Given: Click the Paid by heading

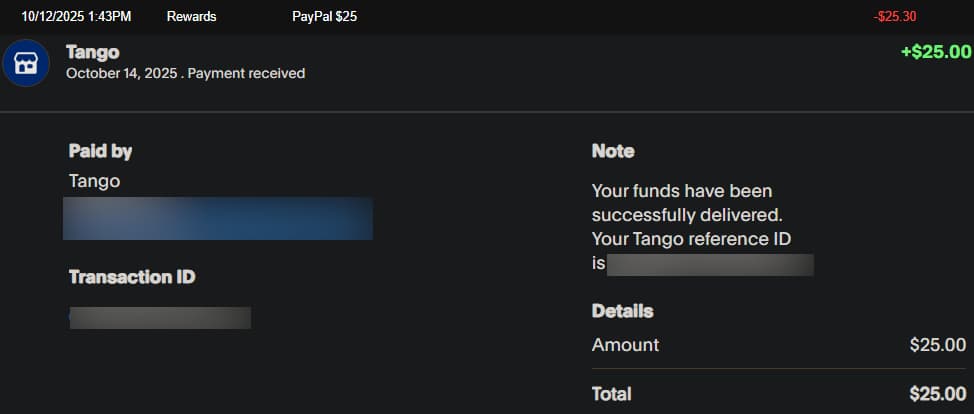Looking at the screenshot, I should tap(100, 151).
